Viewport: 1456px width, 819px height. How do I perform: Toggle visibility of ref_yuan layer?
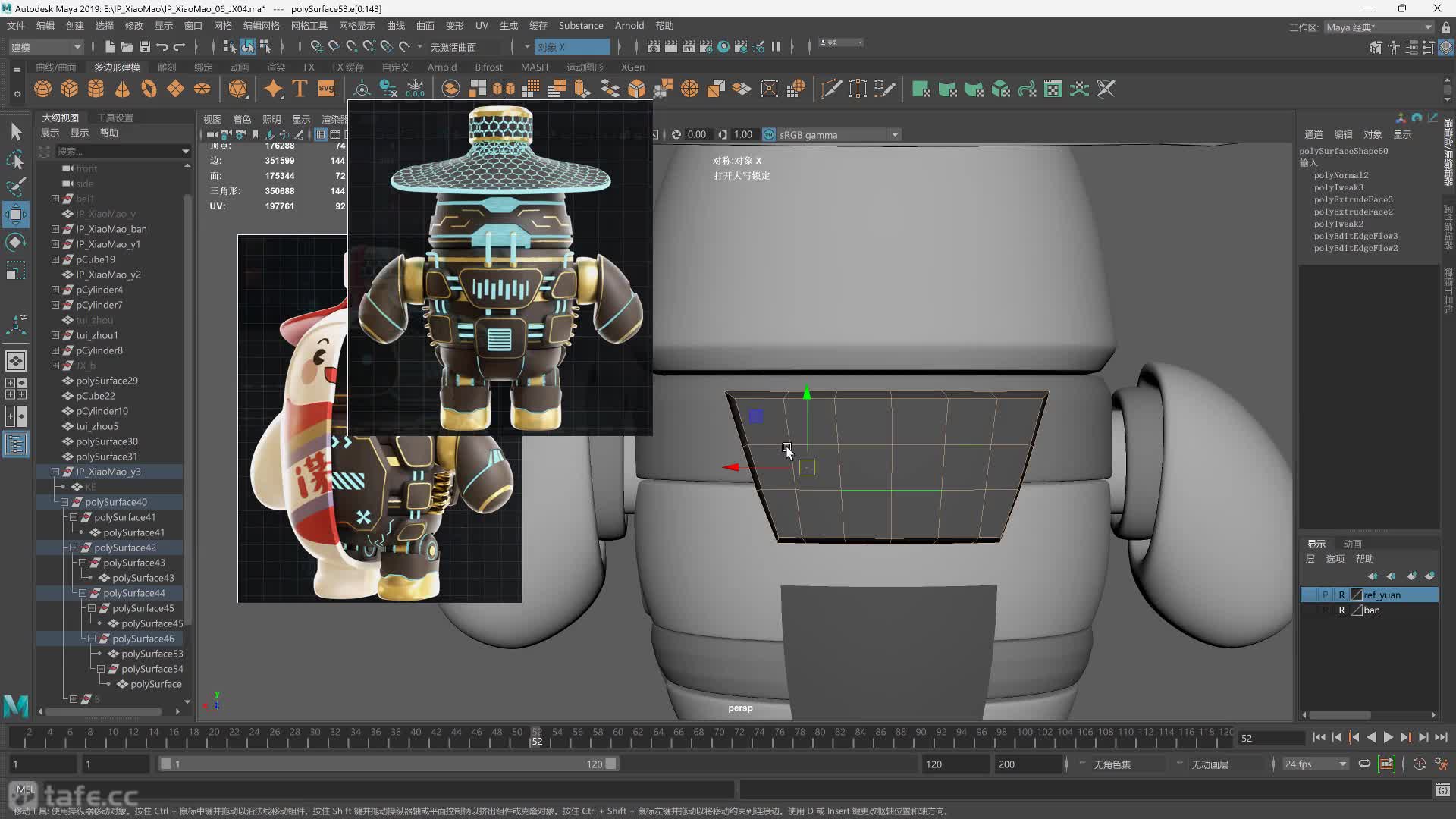tap(1310, 595)
